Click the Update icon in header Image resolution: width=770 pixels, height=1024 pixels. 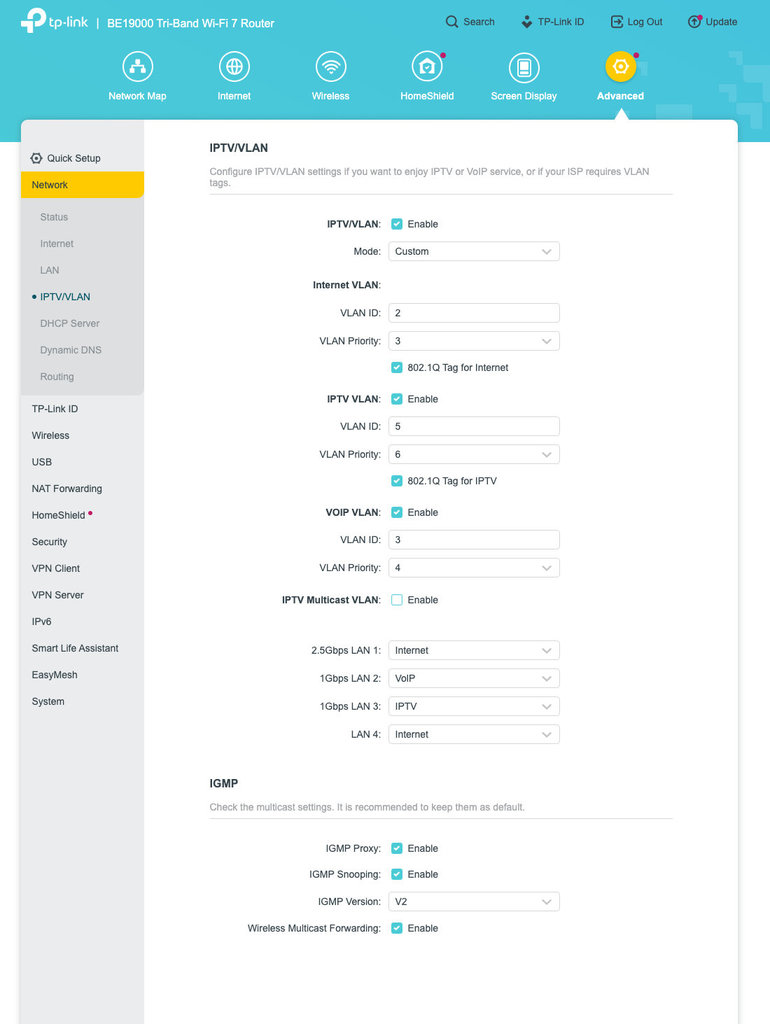point(694,22)
